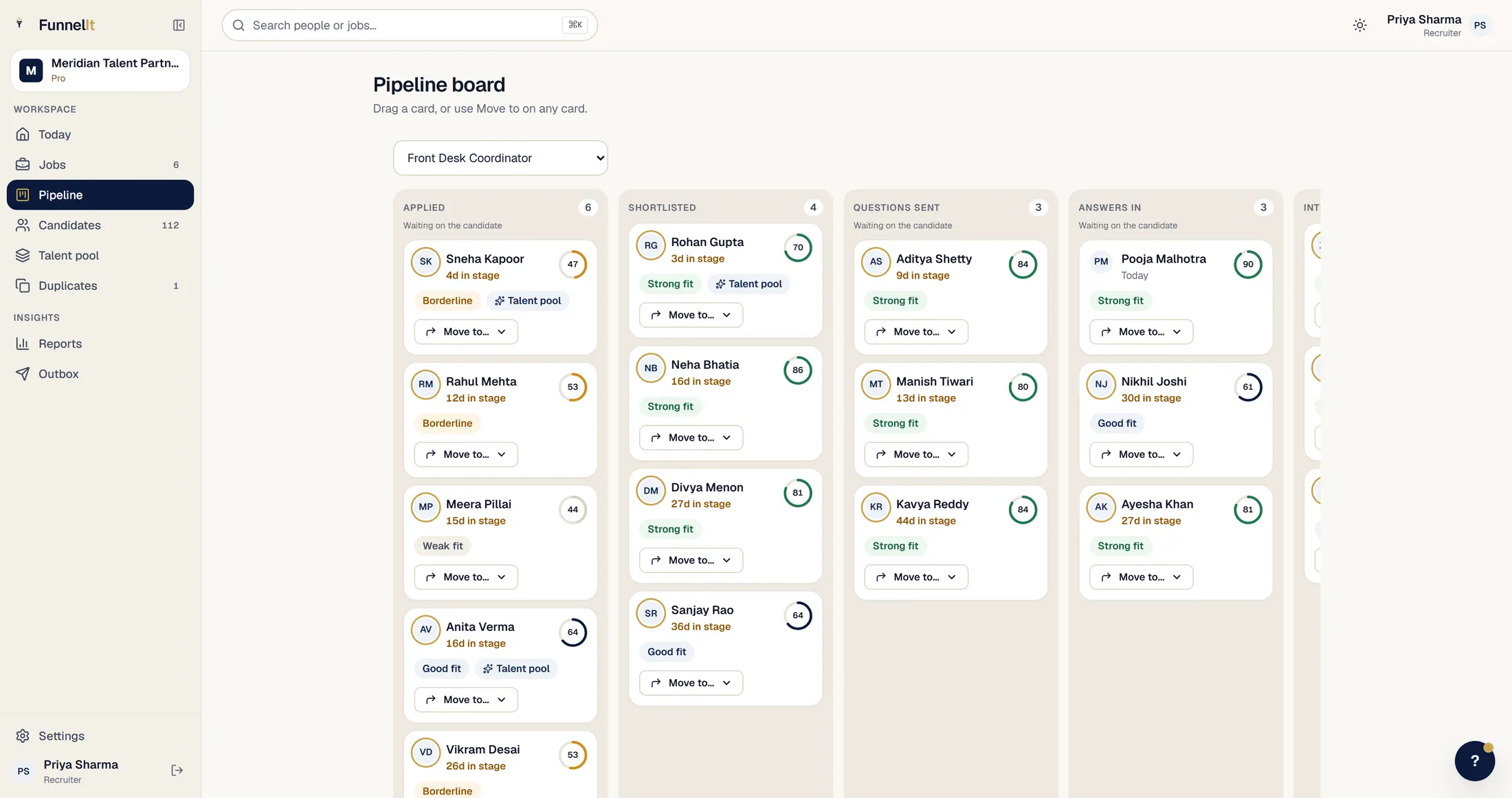Image resolution: width=1512 pixels, height=798 pixels.
Task: Click the Settings gear icon
Action: (x=23, y=736)
